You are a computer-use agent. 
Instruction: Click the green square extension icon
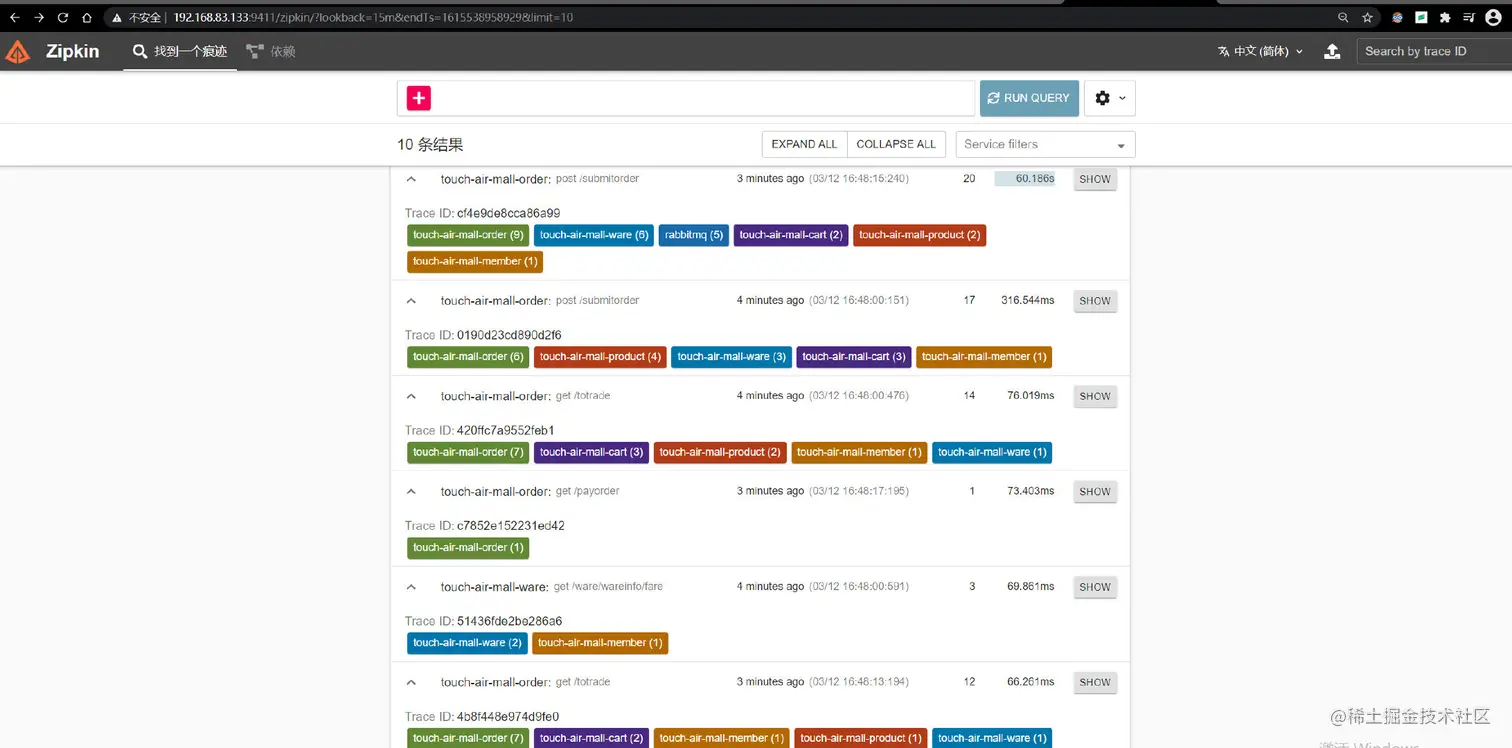1421,17
